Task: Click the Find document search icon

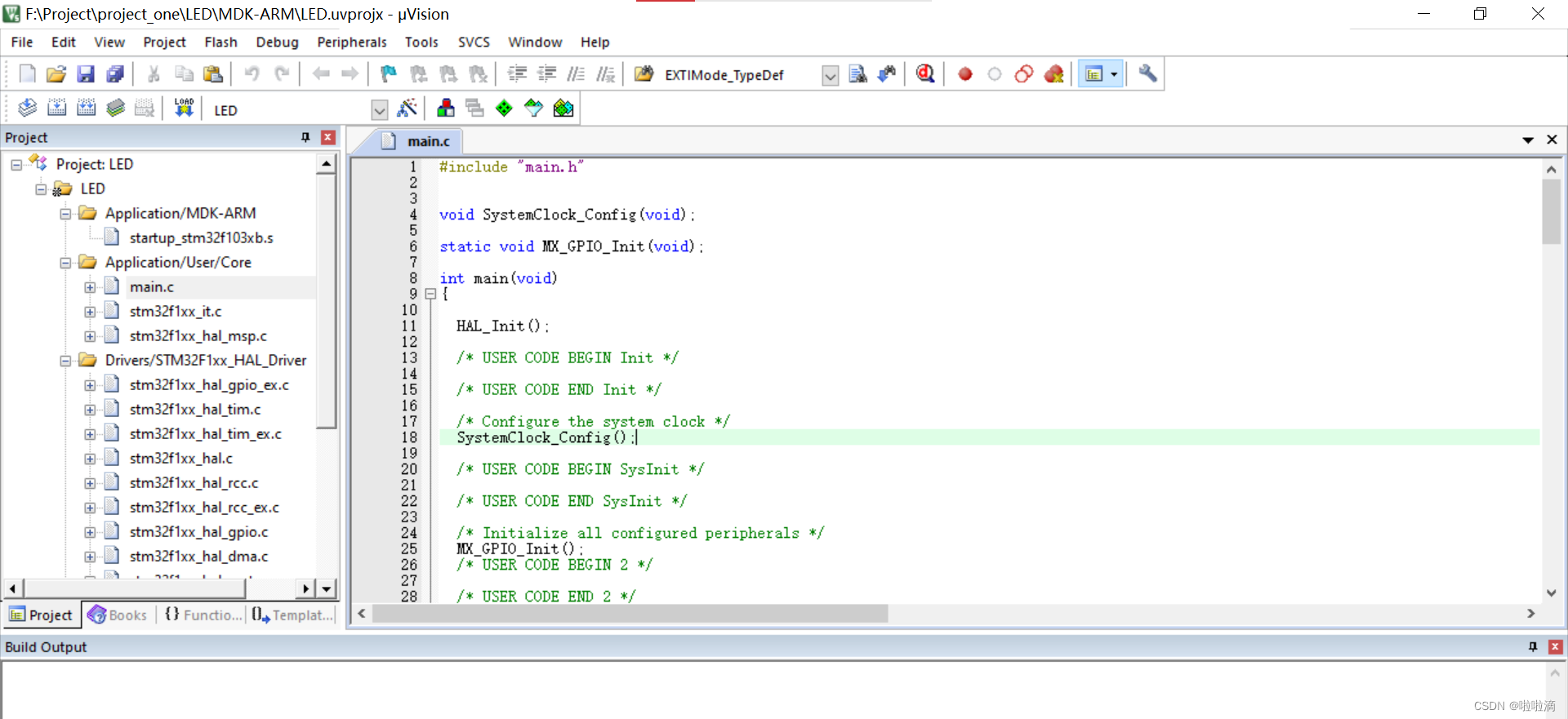Action: tap(857, 74)
